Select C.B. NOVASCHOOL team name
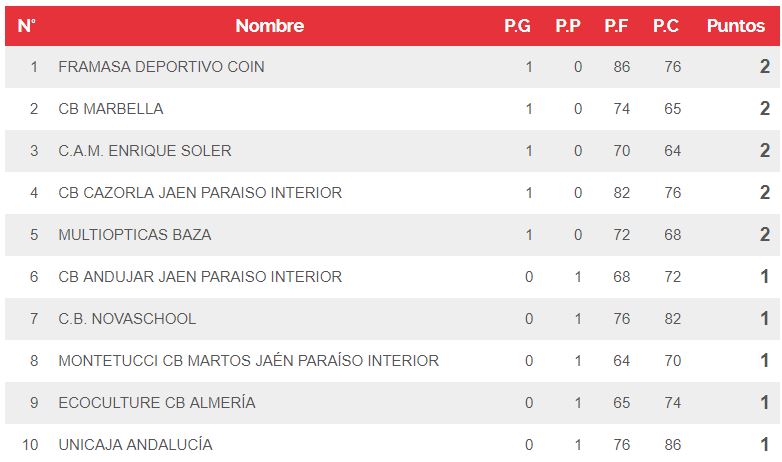 [x=127, y=319]
